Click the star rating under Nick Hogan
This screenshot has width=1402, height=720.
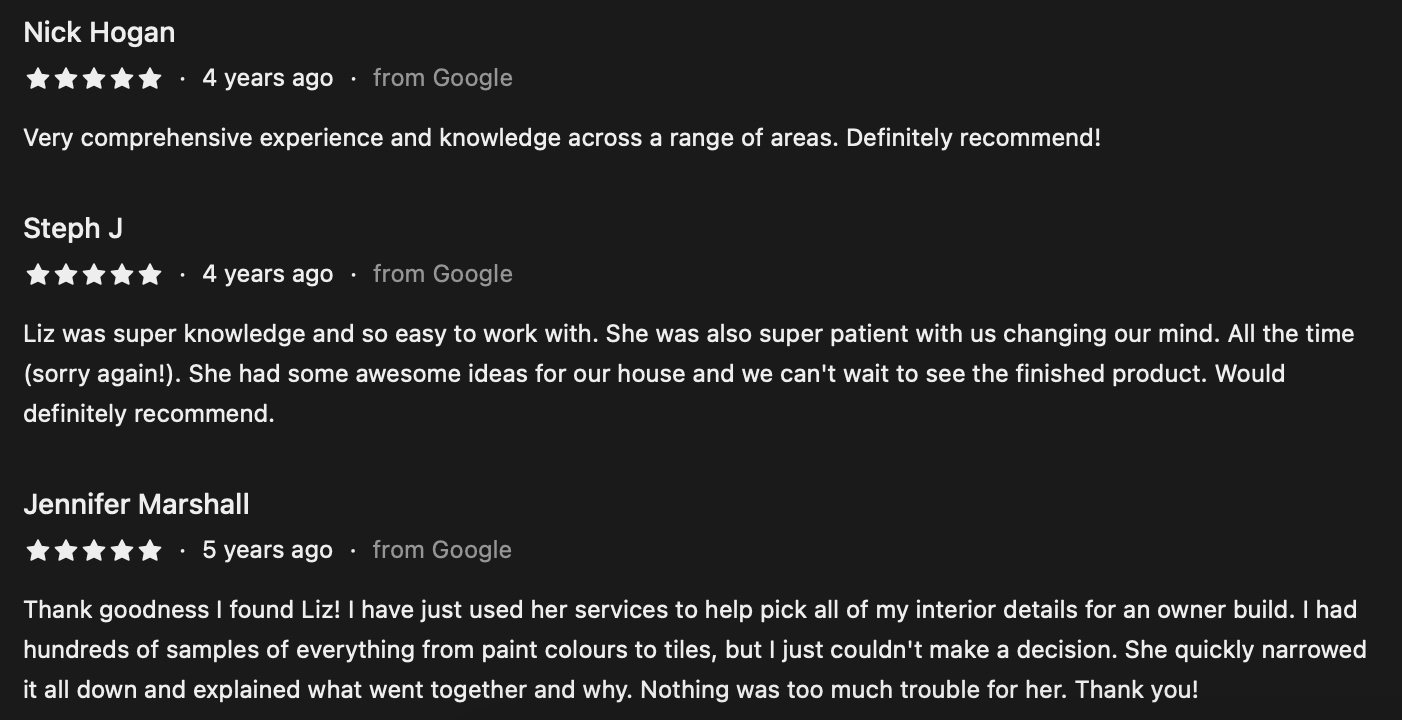coord(93,78)
